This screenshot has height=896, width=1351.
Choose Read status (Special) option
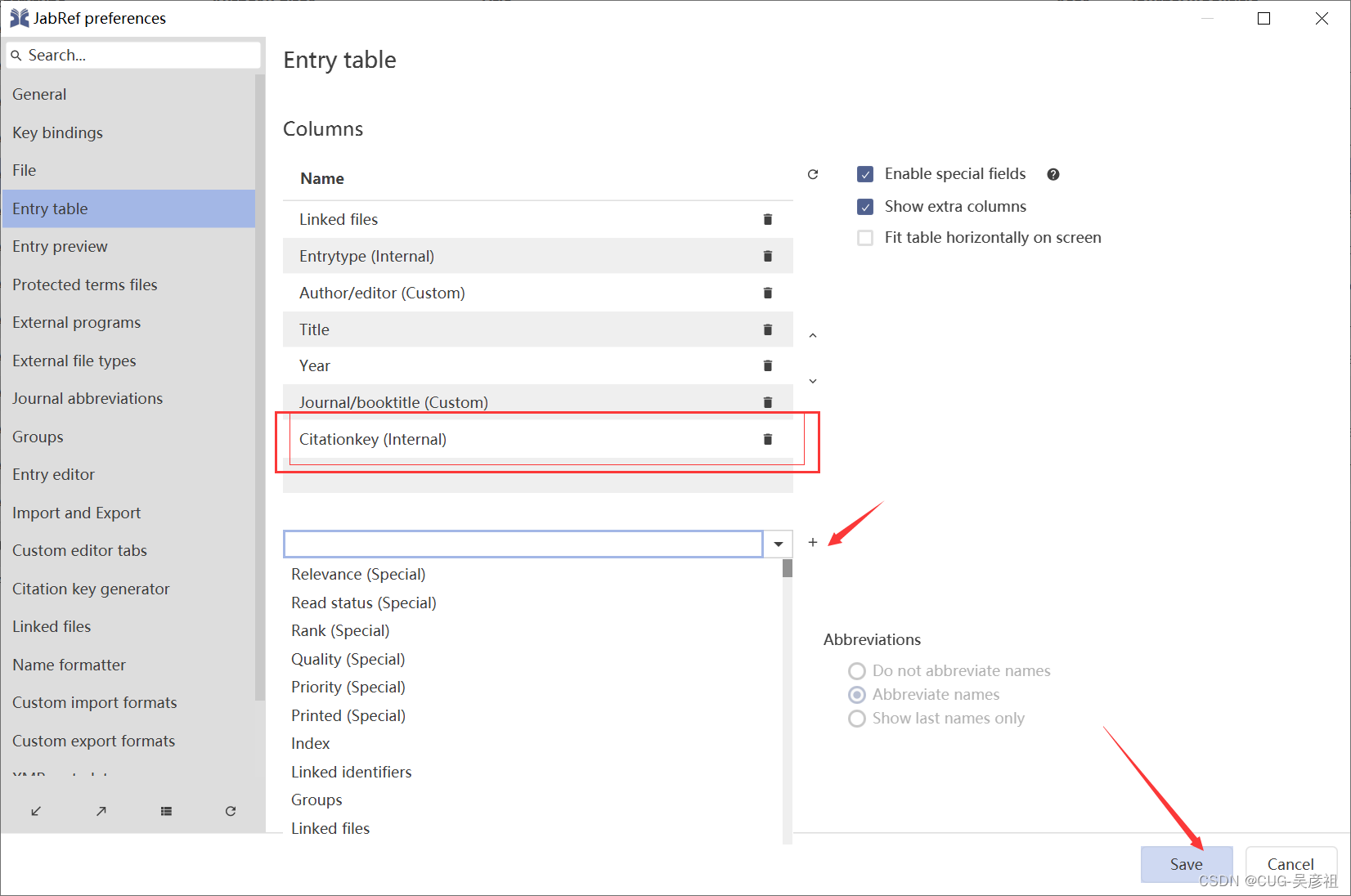coord(532,603)
